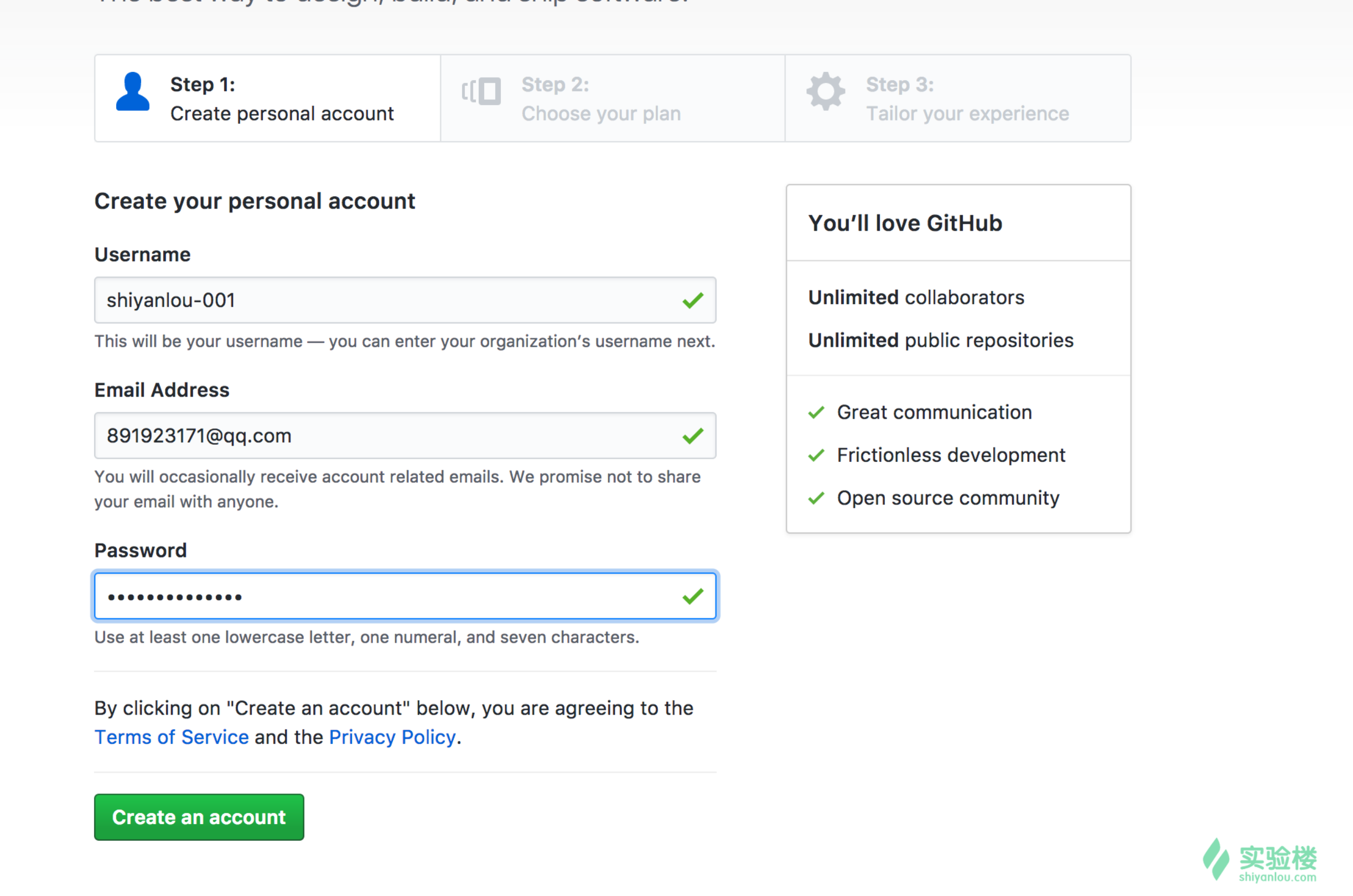Click the 'Great communication' text
1353x896 pixels.
pyautogui.click(x=935, y=412)
